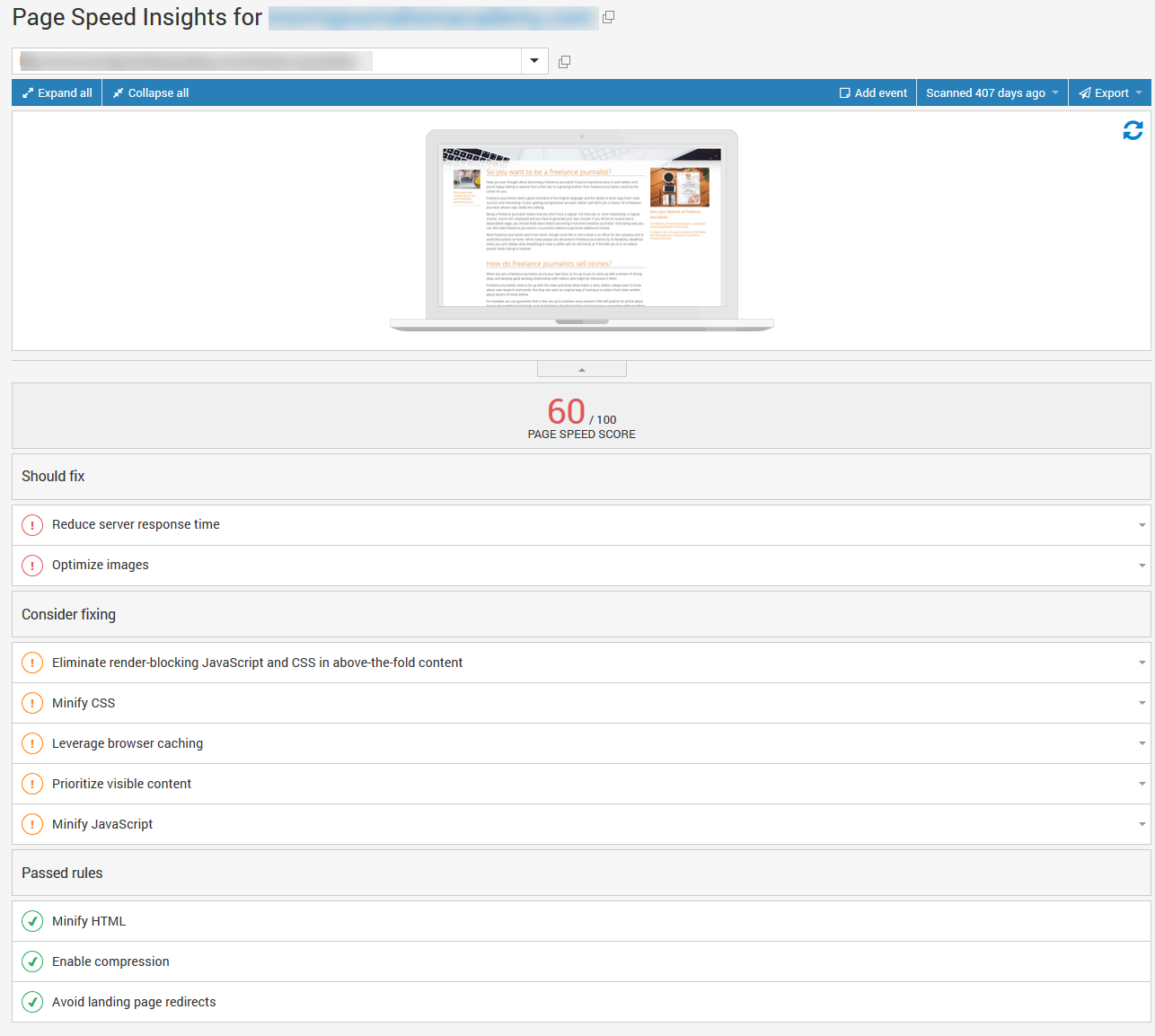Click the orange alert icon for Leverage browser caching
Image resolution: width=1155 pixels, height=1036 pixels.
click(x=32, y=743)
